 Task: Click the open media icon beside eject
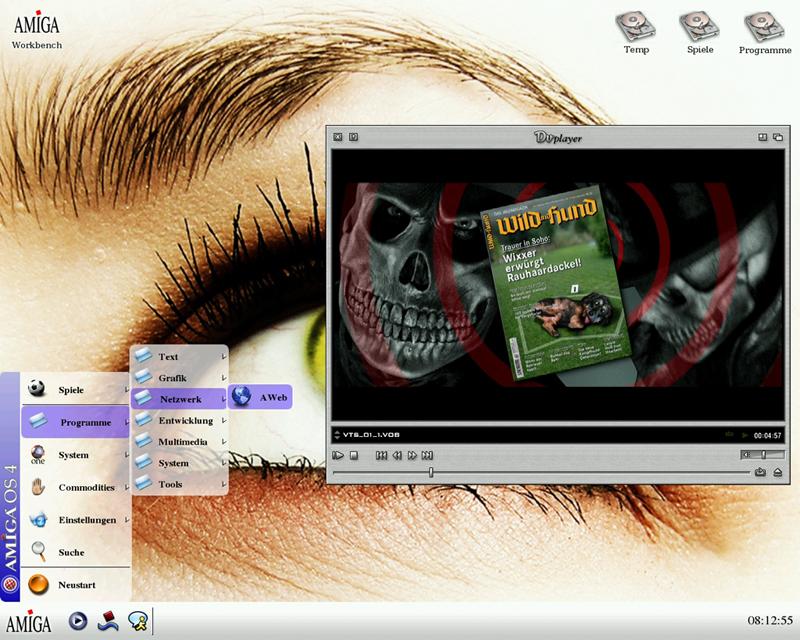760,473
